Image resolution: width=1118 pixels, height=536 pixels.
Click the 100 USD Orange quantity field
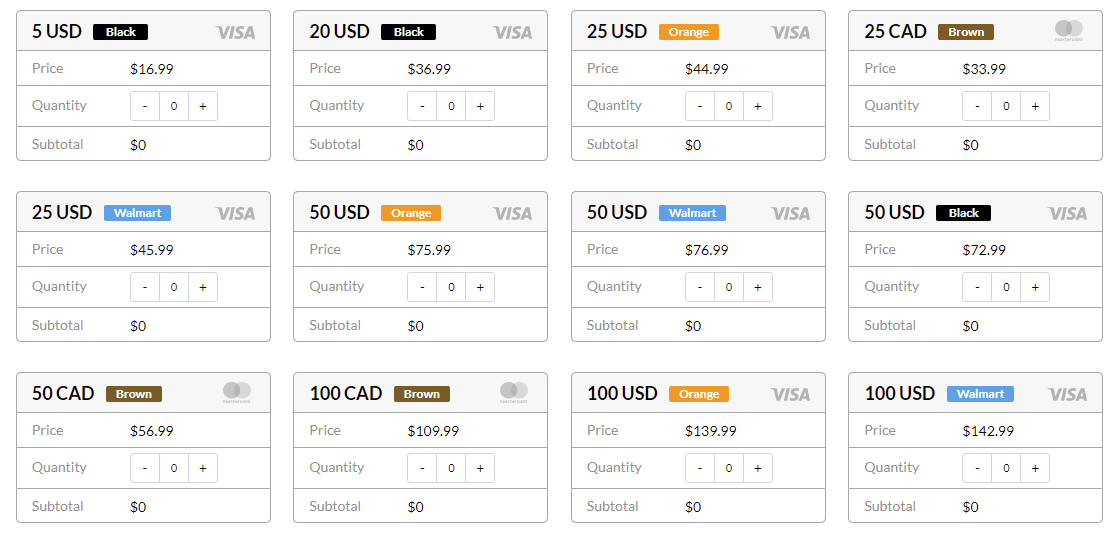point(729,468)
